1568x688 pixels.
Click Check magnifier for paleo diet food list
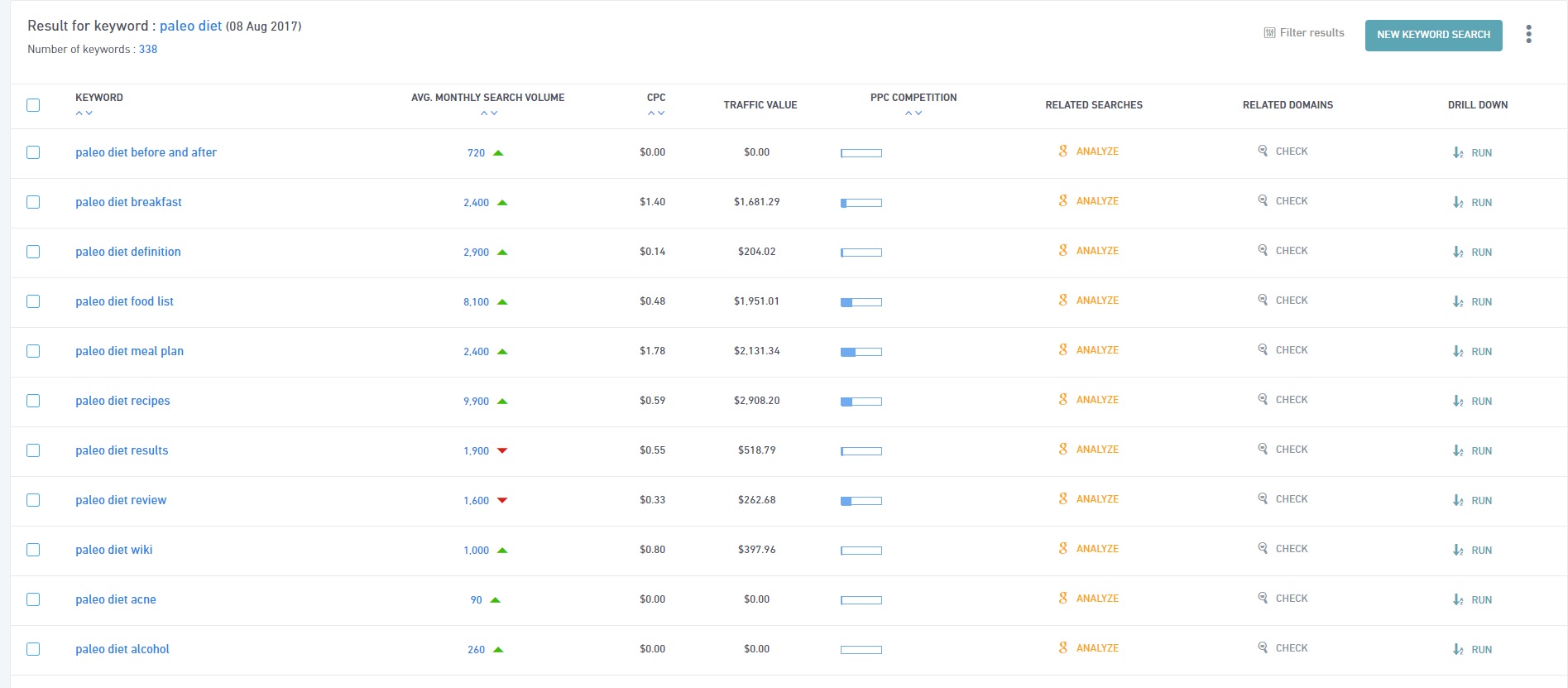[x=1263, y=300]
